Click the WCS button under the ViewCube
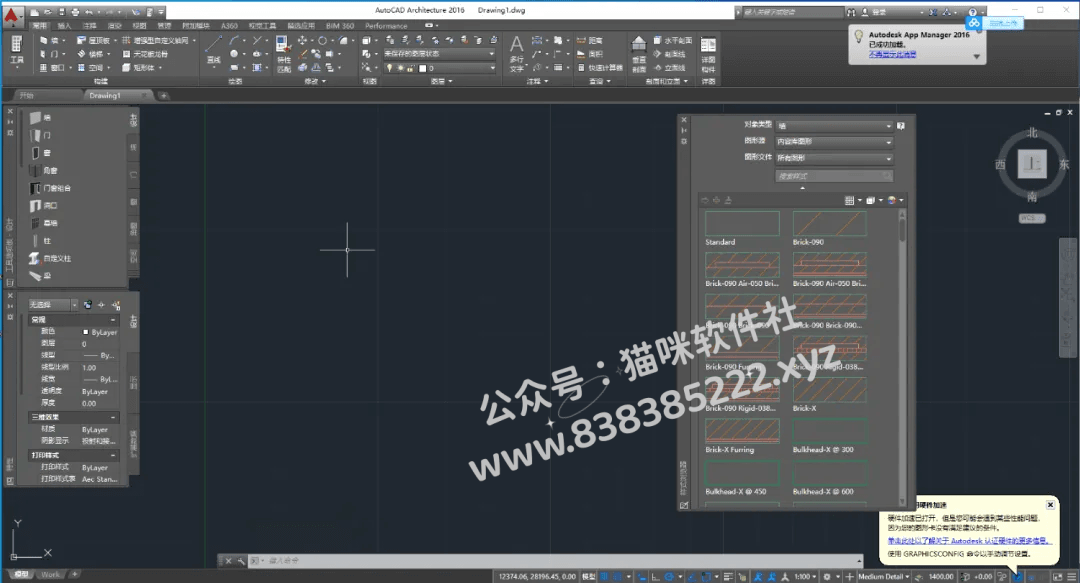The image size is (1080, 583). [x=1031, y=218]
